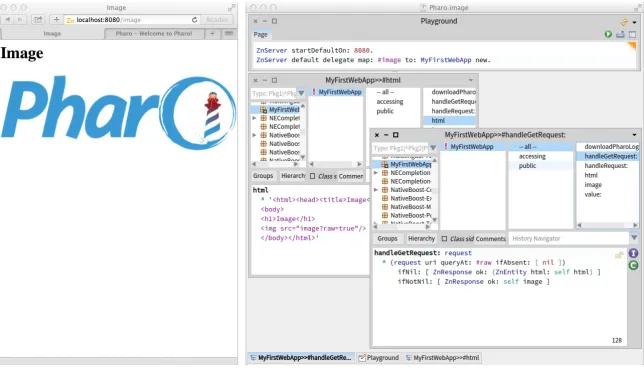Open window menu arrow of the #html browser

click(x=471, y=80)
